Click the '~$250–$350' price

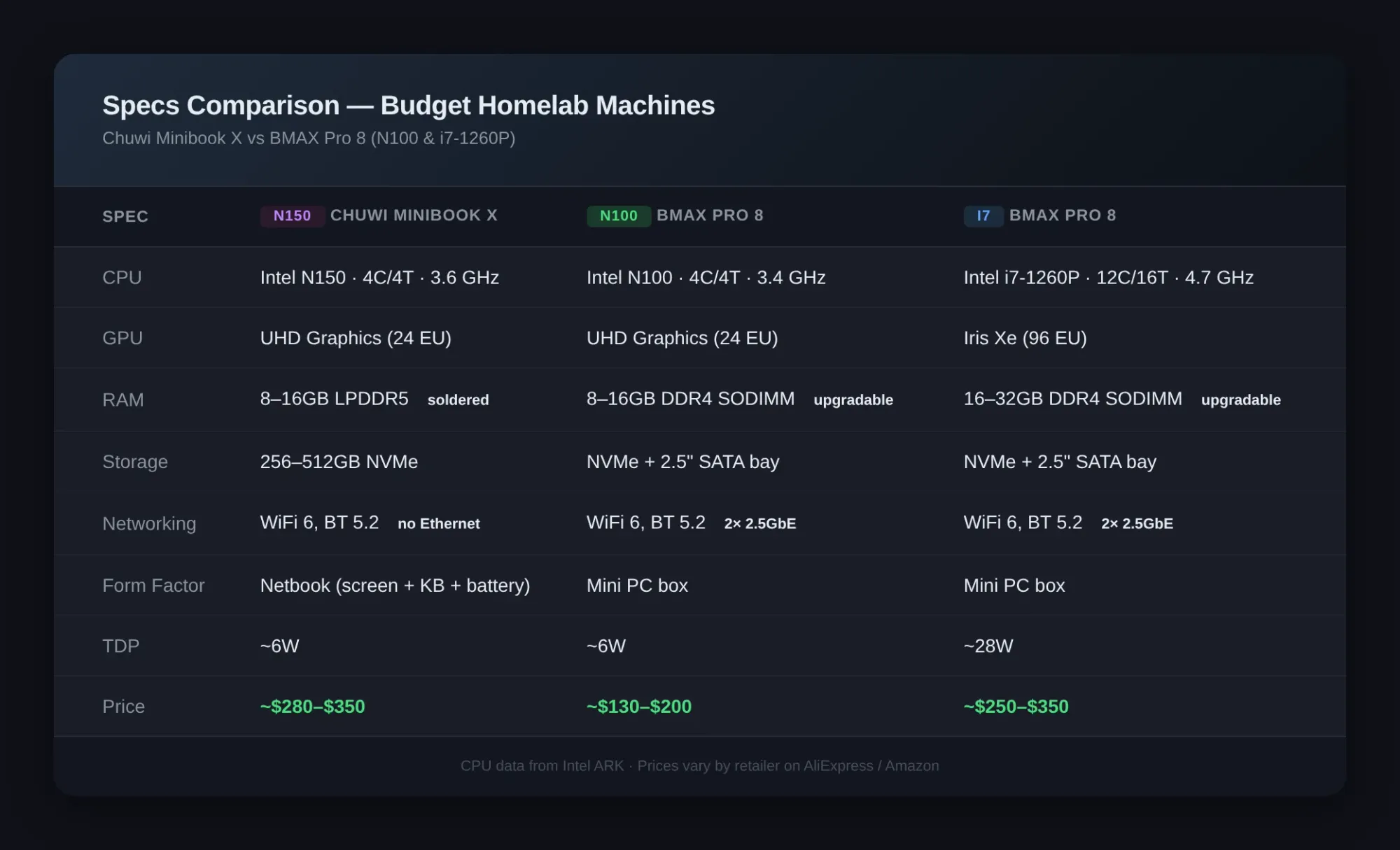coord(1016,707)
